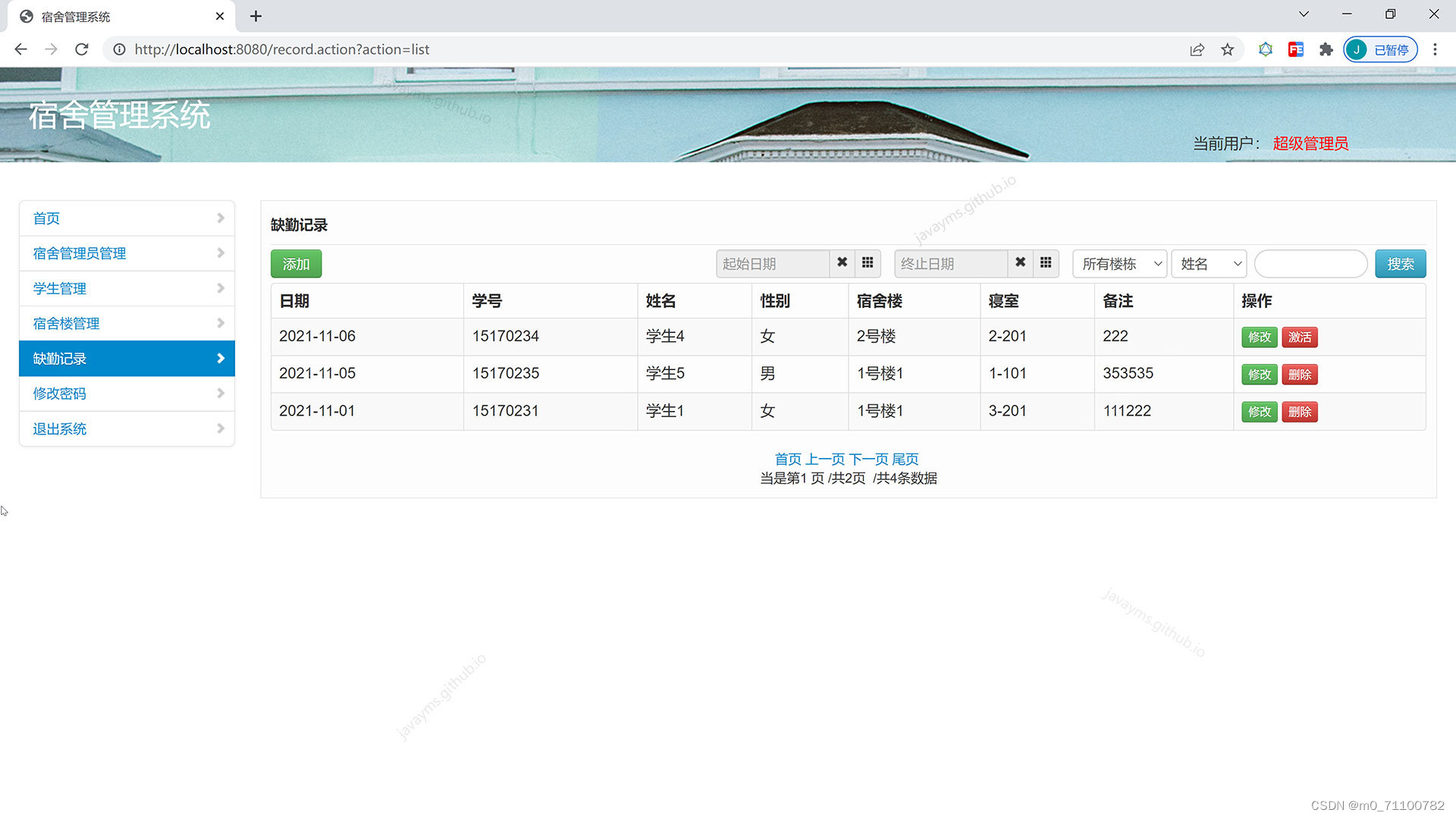
Task: Click 修改 button for 学生5 row
Action: [1259, 375]
